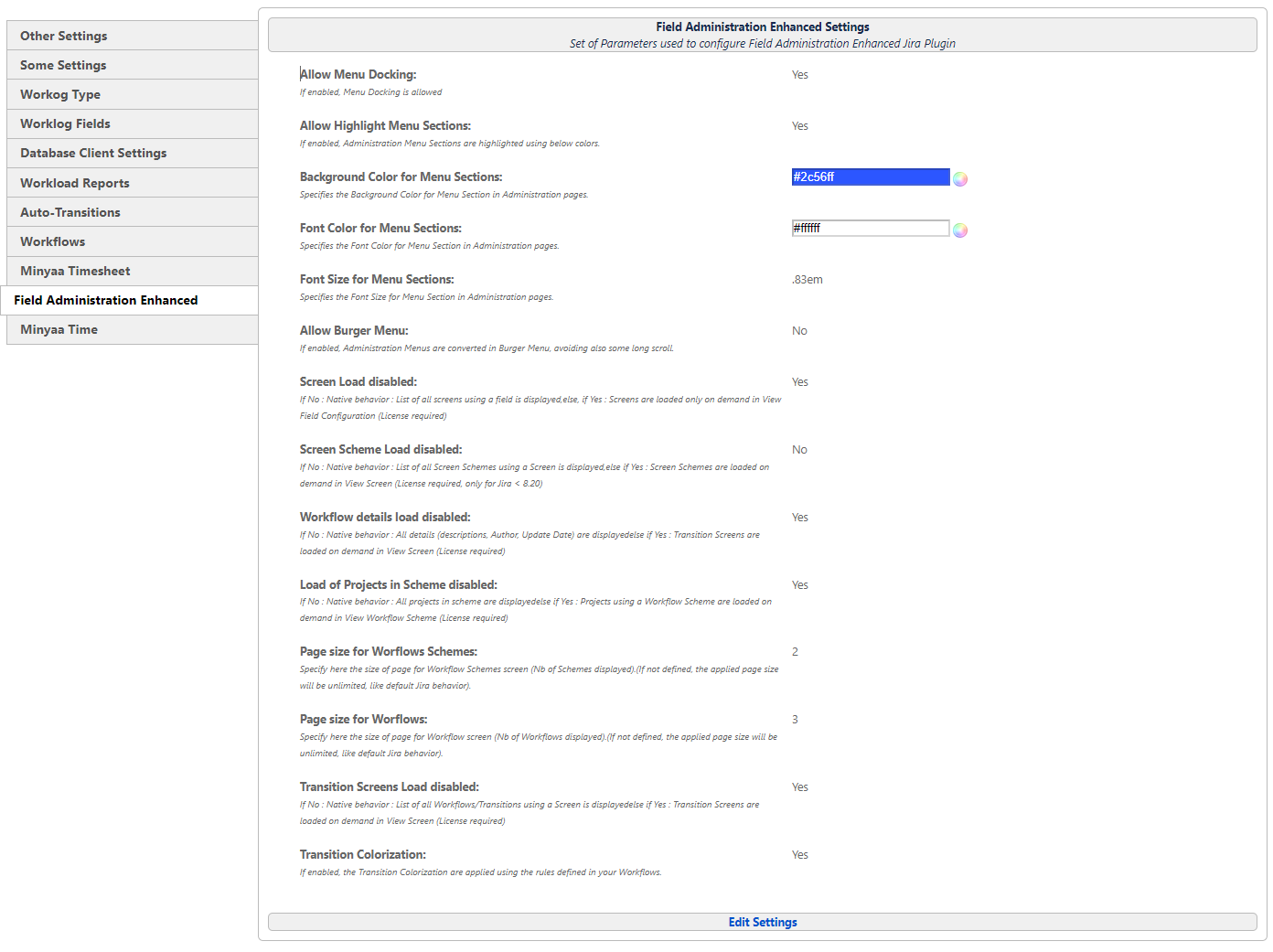
Task: Select the Workog Type tab
Action: 60,94
